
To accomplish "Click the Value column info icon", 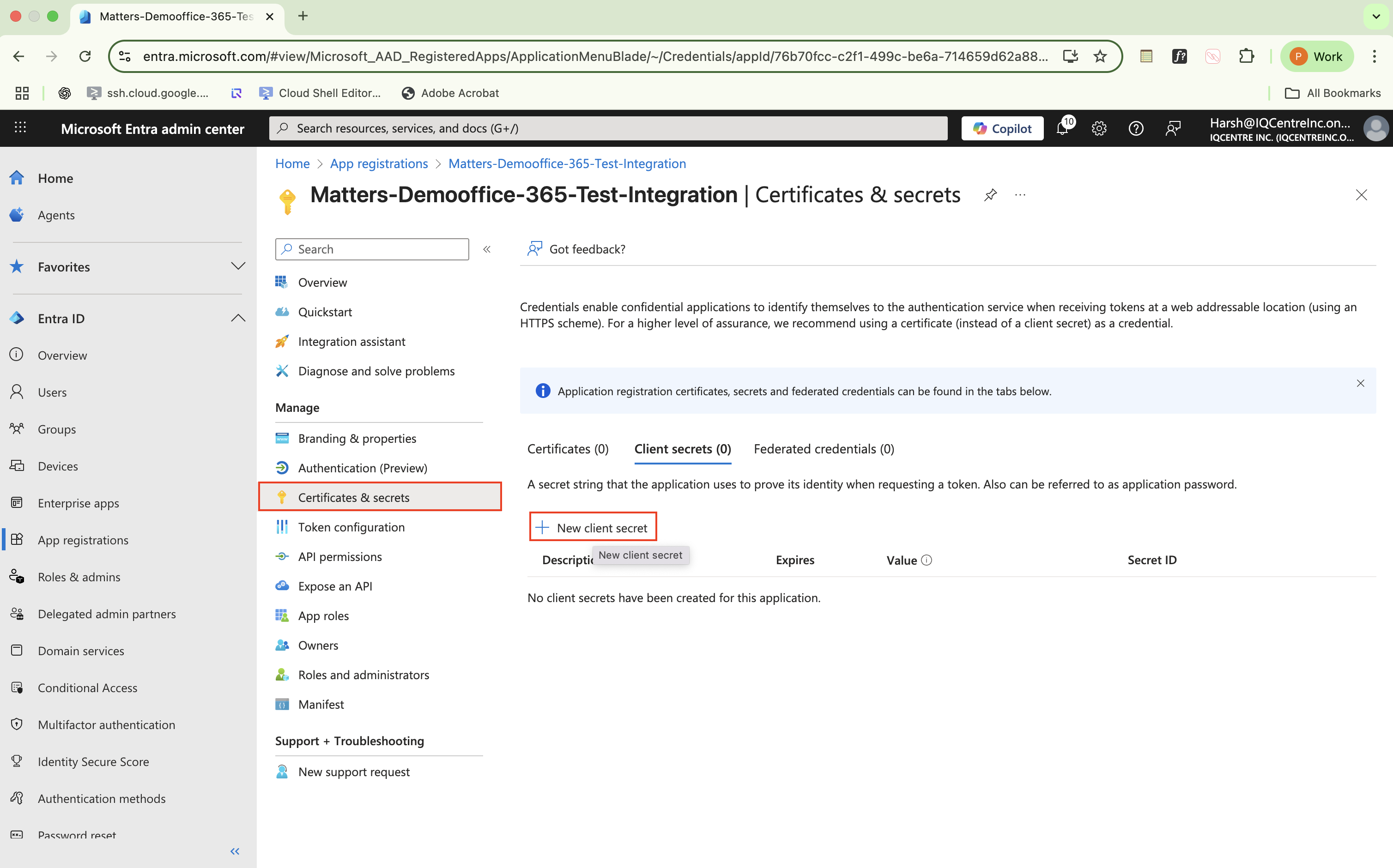I will [927, 561].
